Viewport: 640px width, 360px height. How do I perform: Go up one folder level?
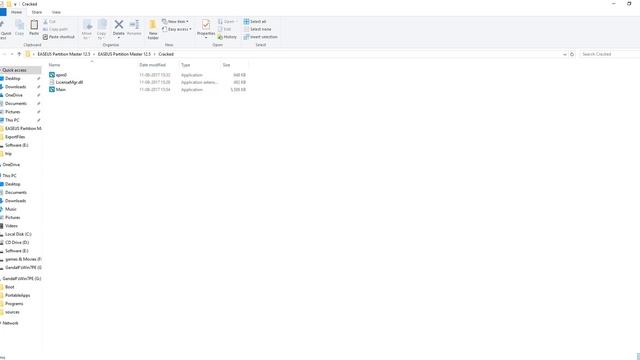point(19,54)
